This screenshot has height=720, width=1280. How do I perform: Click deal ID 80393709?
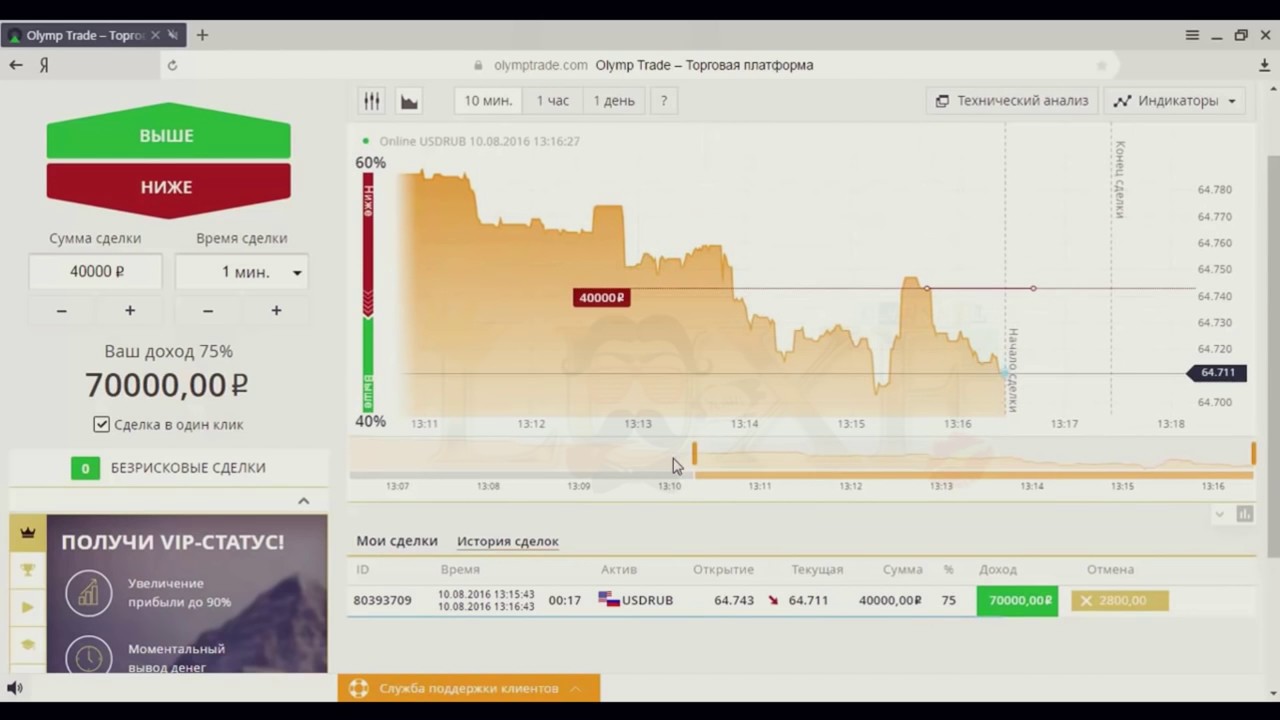(382, 600)
